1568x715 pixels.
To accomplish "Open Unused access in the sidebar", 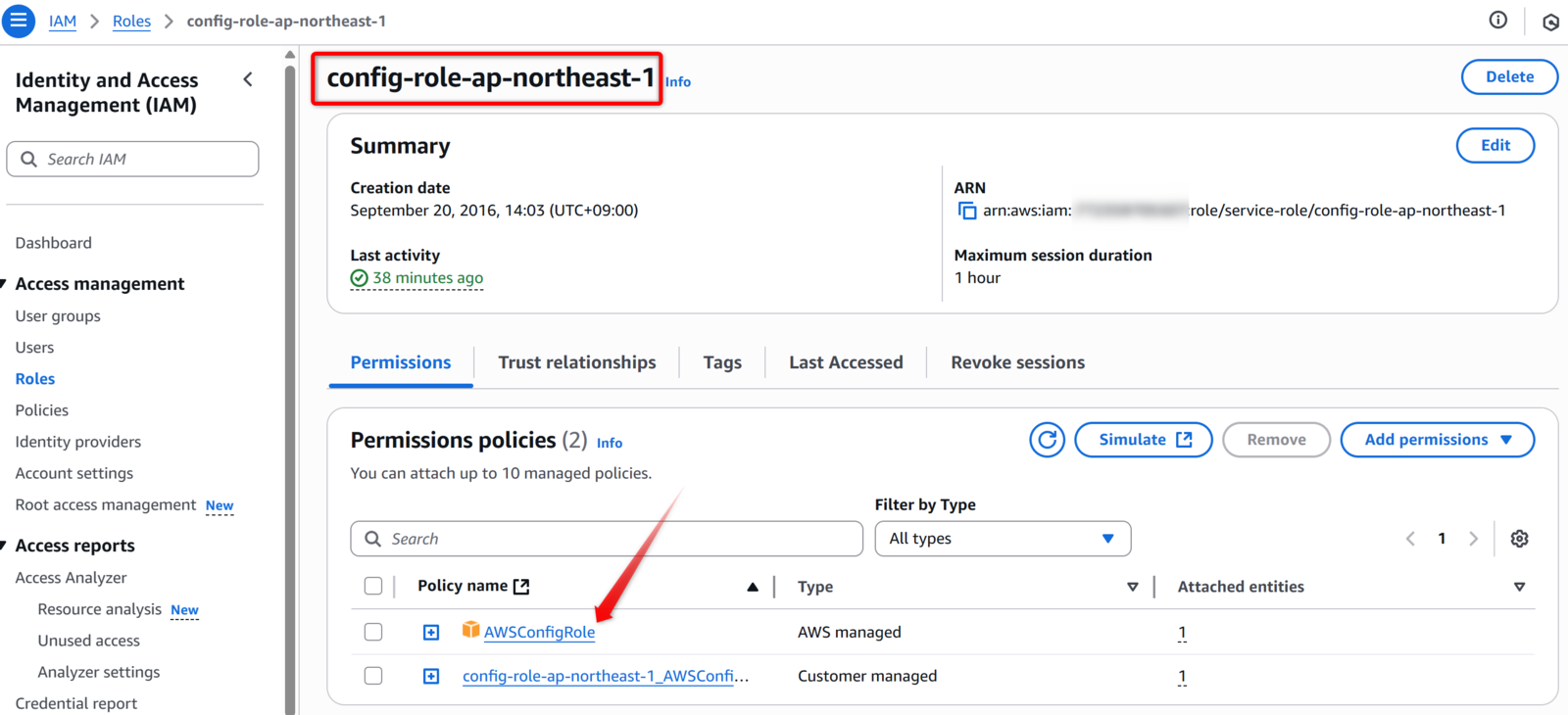I will [89, 641].
